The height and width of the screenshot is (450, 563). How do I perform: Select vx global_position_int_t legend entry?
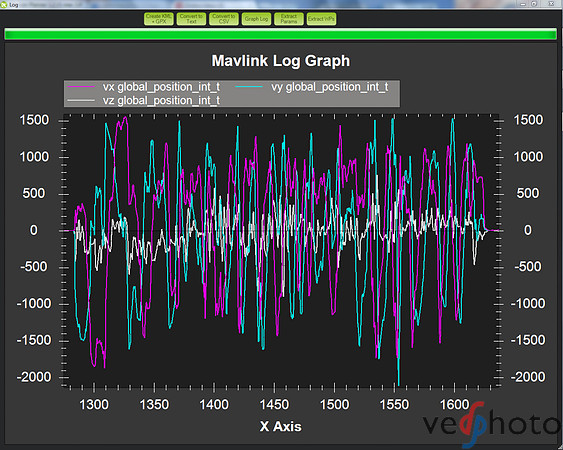pos(144,87)
